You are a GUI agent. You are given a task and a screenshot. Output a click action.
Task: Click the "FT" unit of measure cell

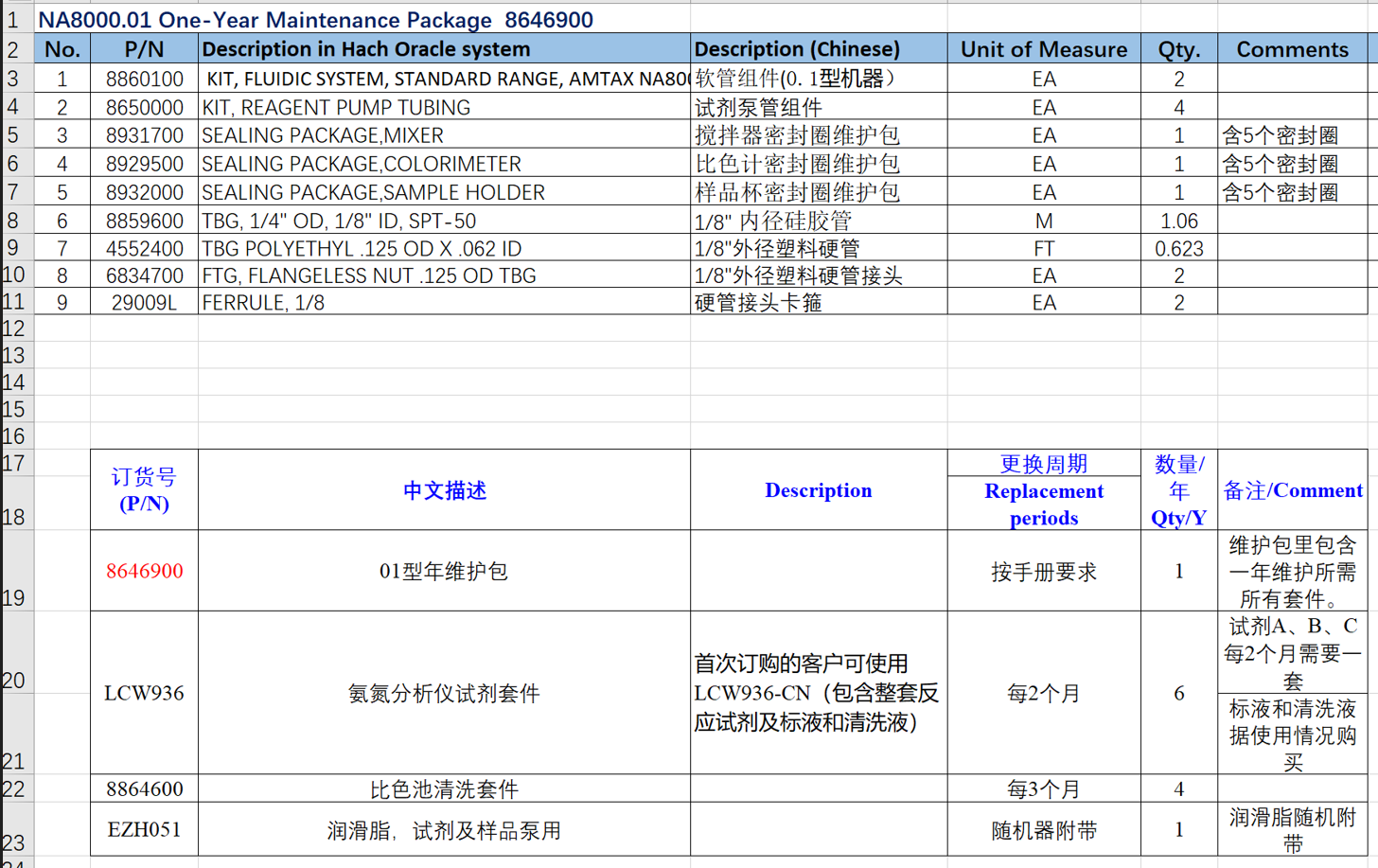tap(1043, 249)
